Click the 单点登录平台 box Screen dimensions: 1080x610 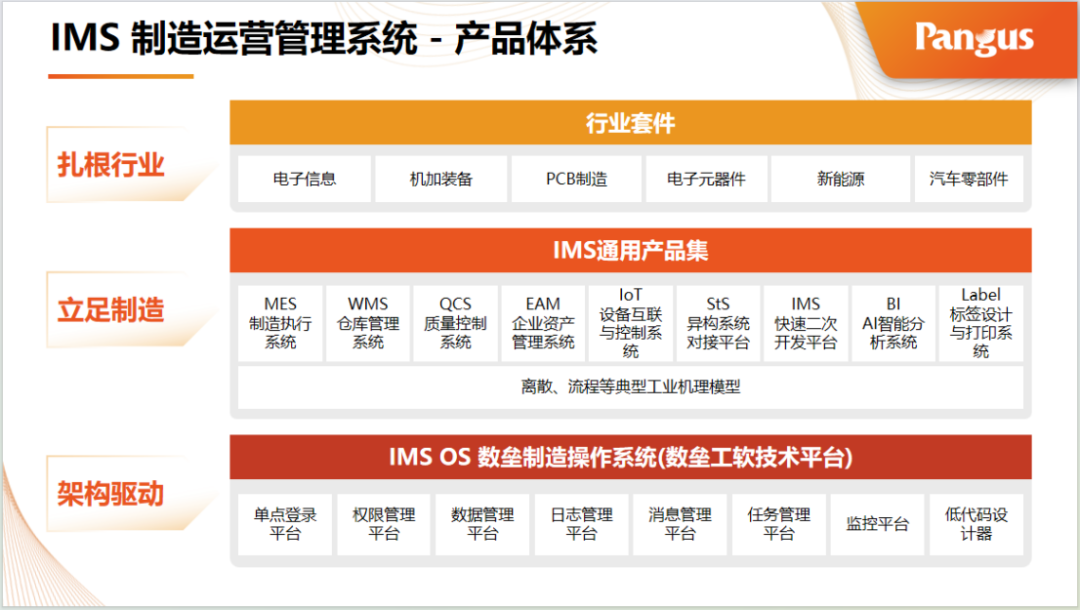[285, 524]
